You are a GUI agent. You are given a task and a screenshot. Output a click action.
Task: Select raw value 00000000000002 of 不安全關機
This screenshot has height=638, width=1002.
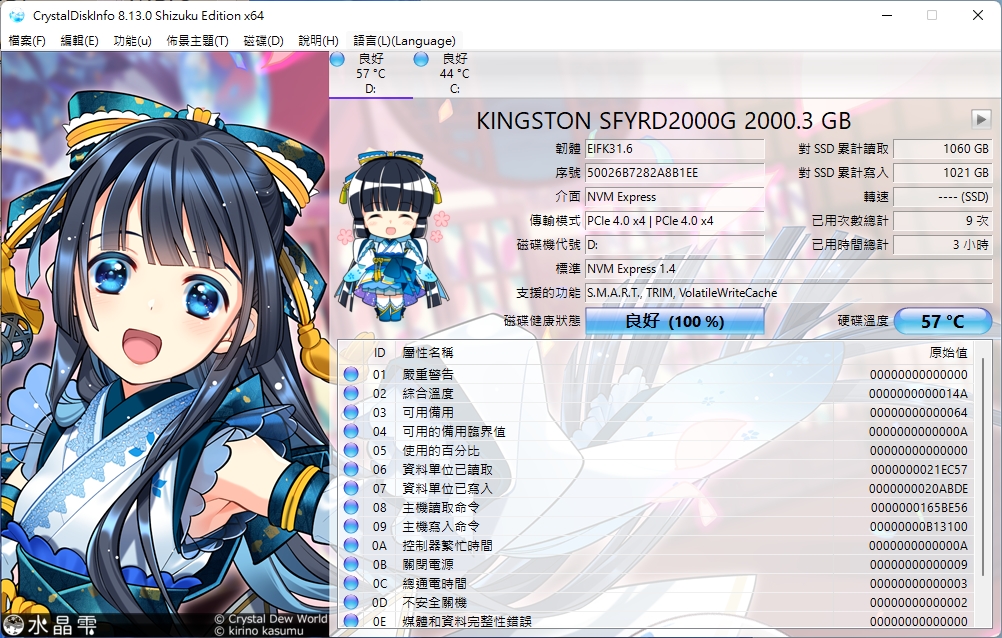click(x=919, y=602)
